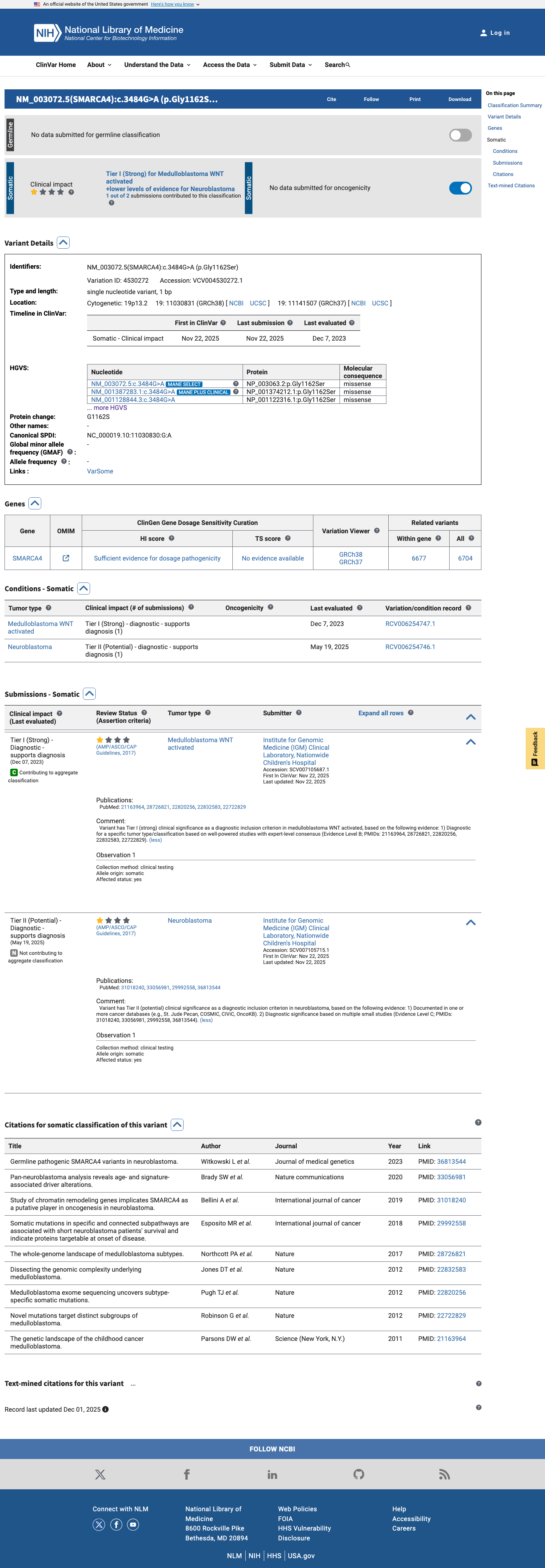The height and width of the screenshot is (1568, 545).
Task: Collapse the Submissions - Somatic section
Action: [90, 694]
